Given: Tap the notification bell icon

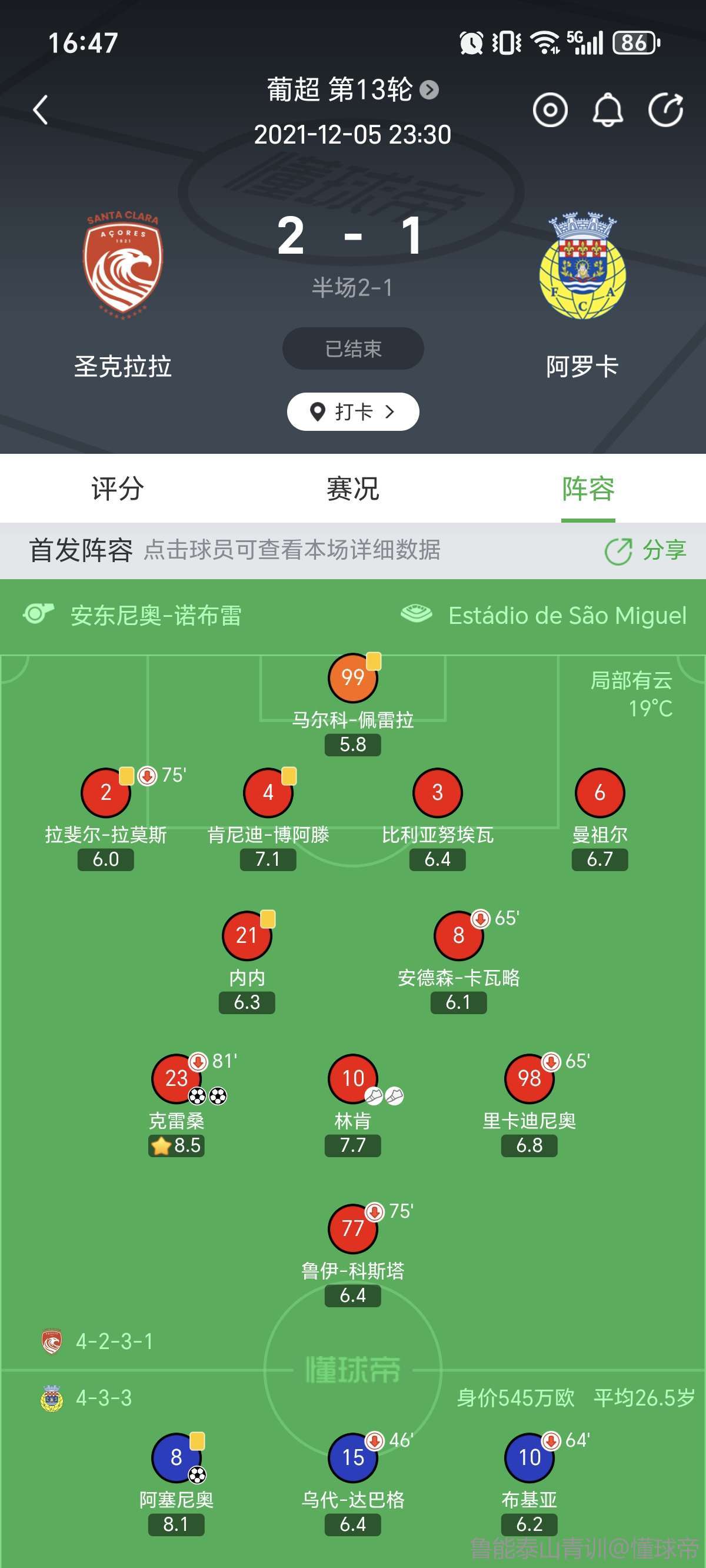Looking at the screenshot, I should (x=607, y=110).
